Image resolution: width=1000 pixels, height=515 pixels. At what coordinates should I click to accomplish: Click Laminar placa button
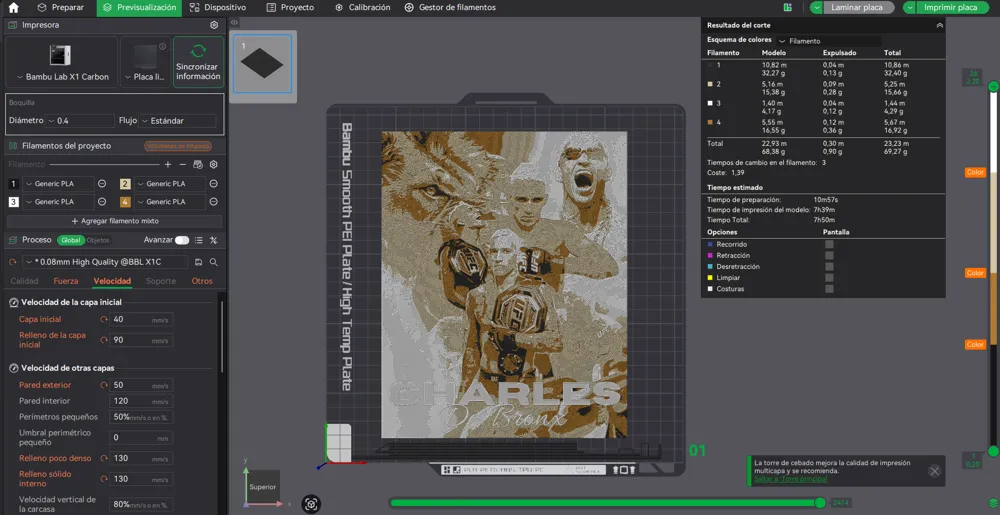pos(857,8)
